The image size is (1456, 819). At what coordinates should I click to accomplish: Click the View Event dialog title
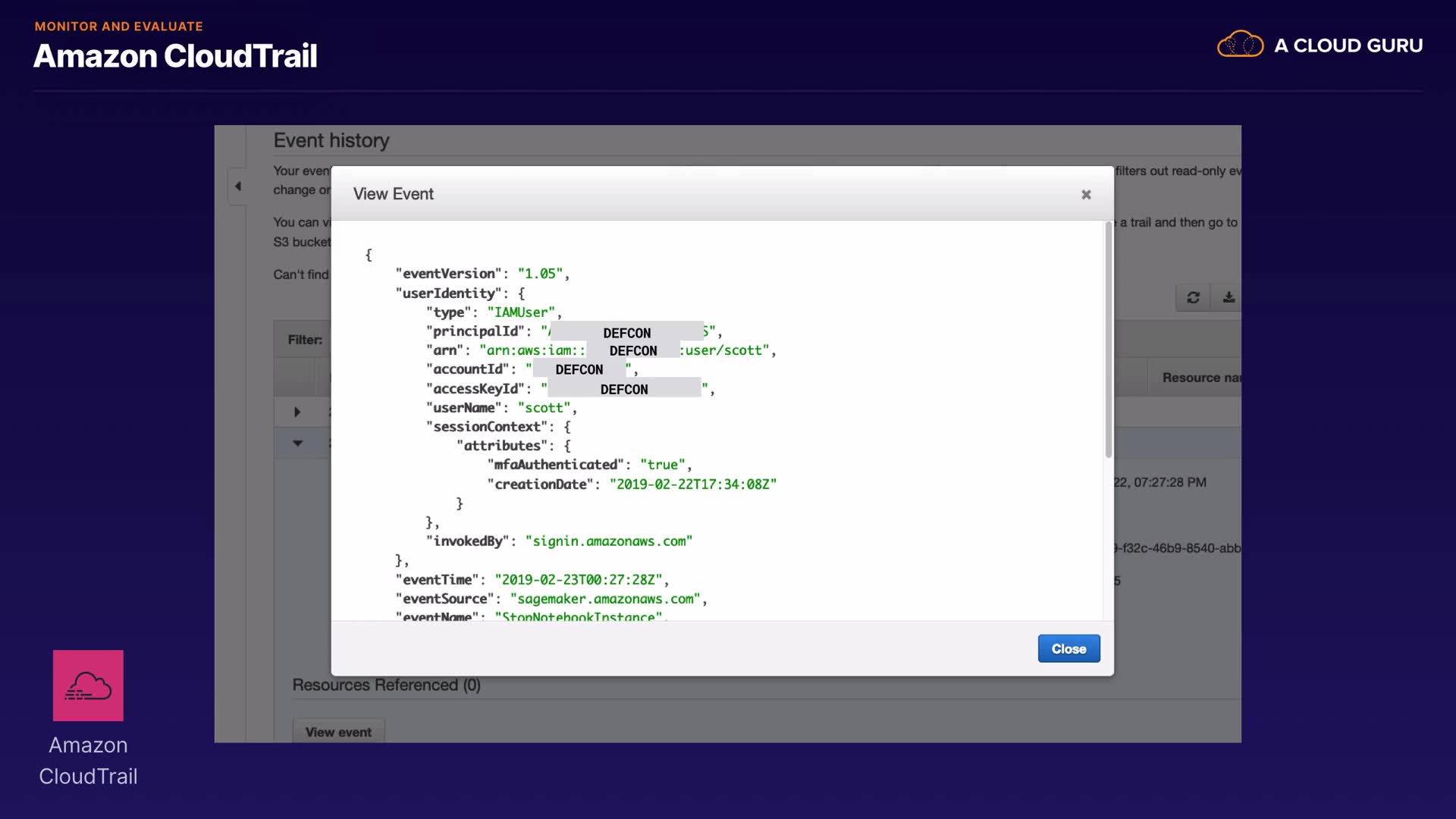point(393,194)
